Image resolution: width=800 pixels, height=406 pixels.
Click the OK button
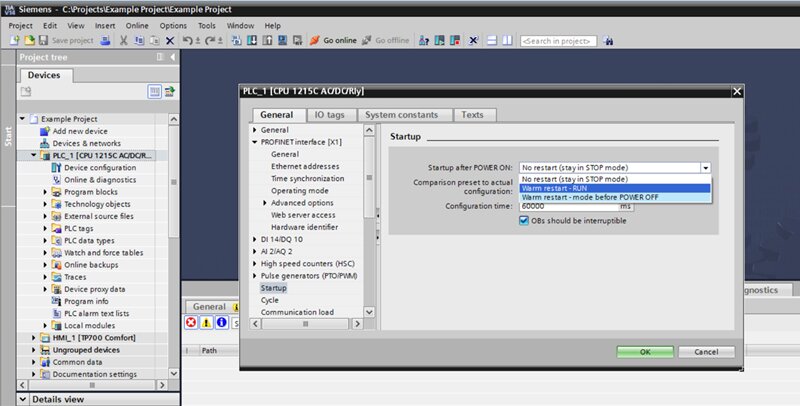[x=645, y=352]
